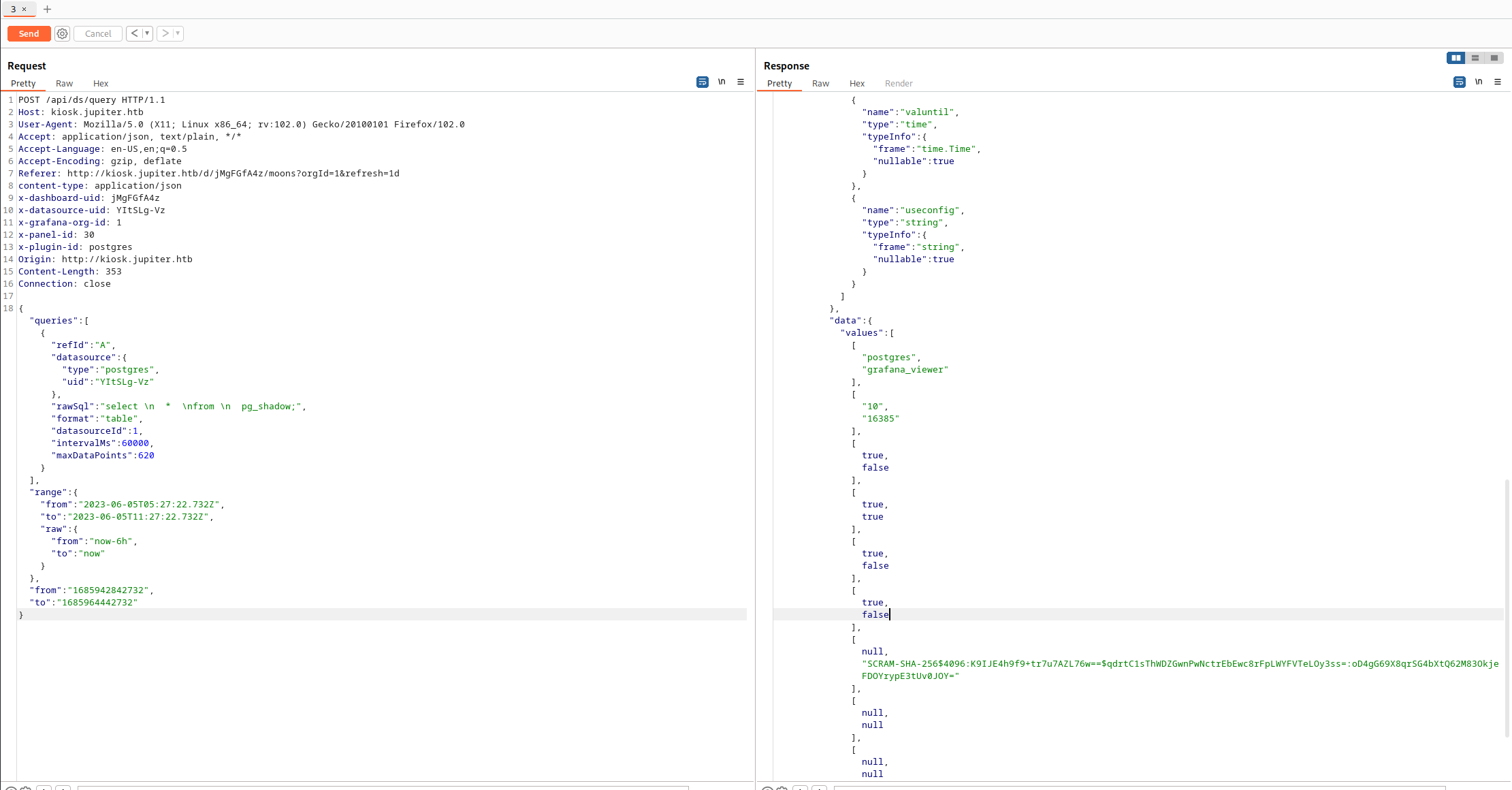Open the Response Render tab
This screenshot has width=1512, height=790.
[898, 83]
